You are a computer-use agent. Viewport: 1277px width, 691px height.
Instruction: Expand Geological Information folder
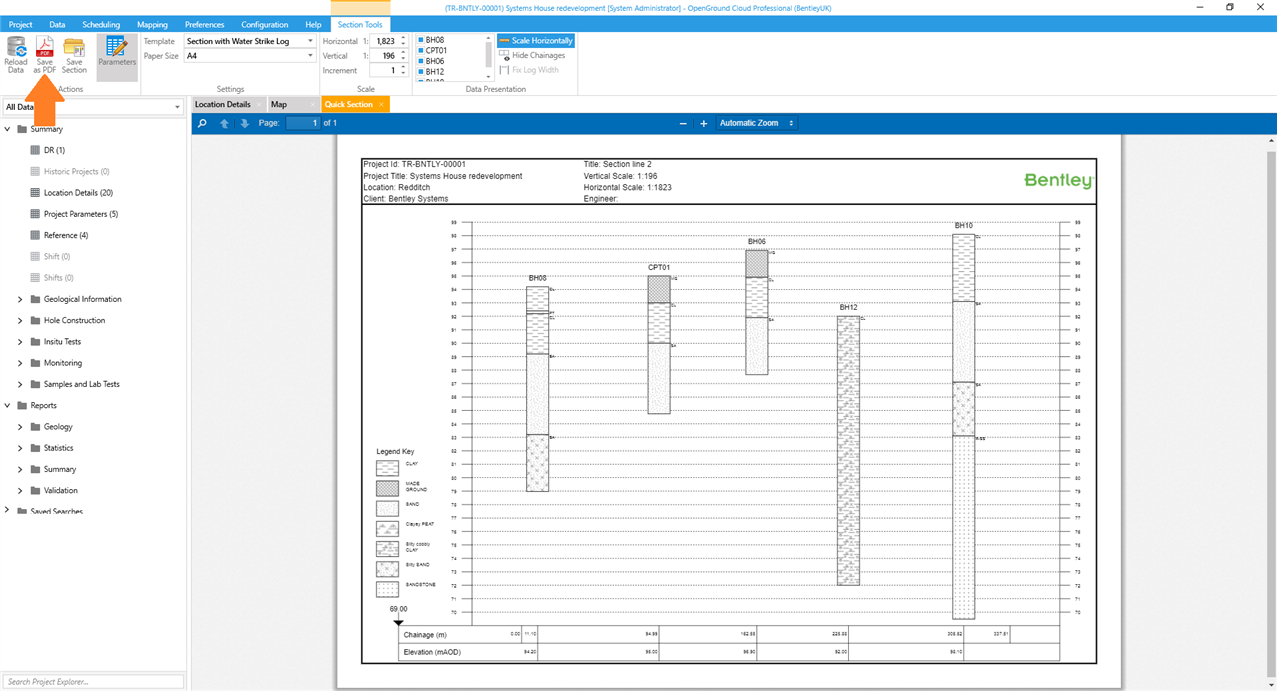click(x=20, y=299)
